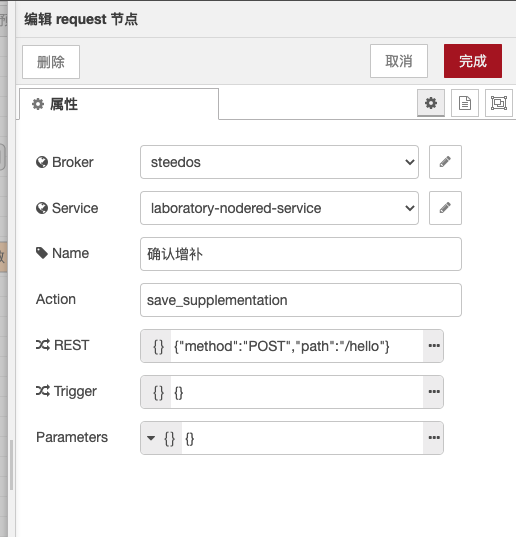516x537 pixels.
Task: Open the Broker dropdown showing steedos
Action: (279, 162)
